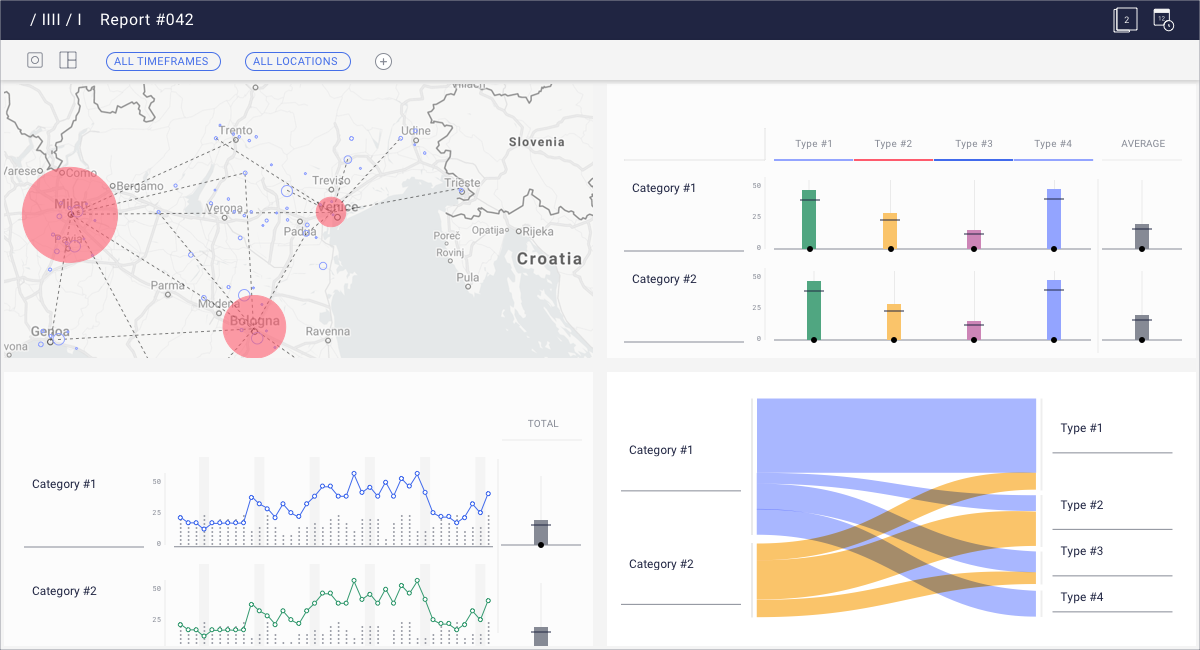Switch to the grid layout icon
This screenshot has height=650, width=1200.
(x=68, y=60)
